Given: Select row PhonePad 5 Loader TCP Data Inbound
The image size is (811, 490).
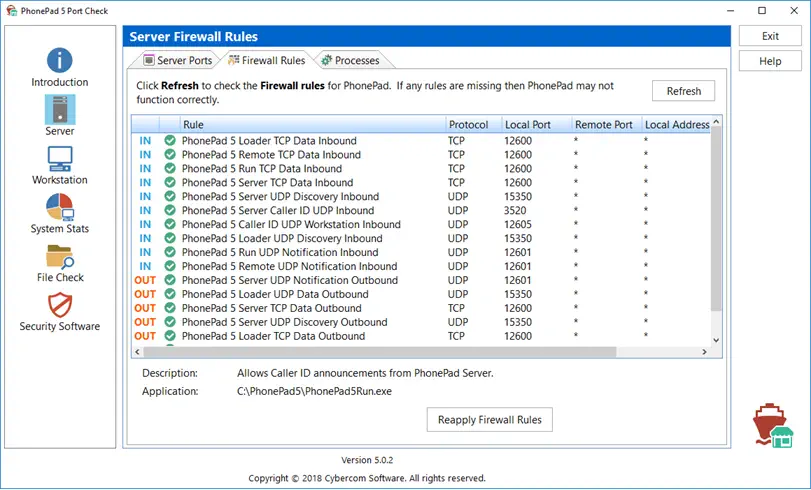Looking at the screenshot, I should [421, 140].
